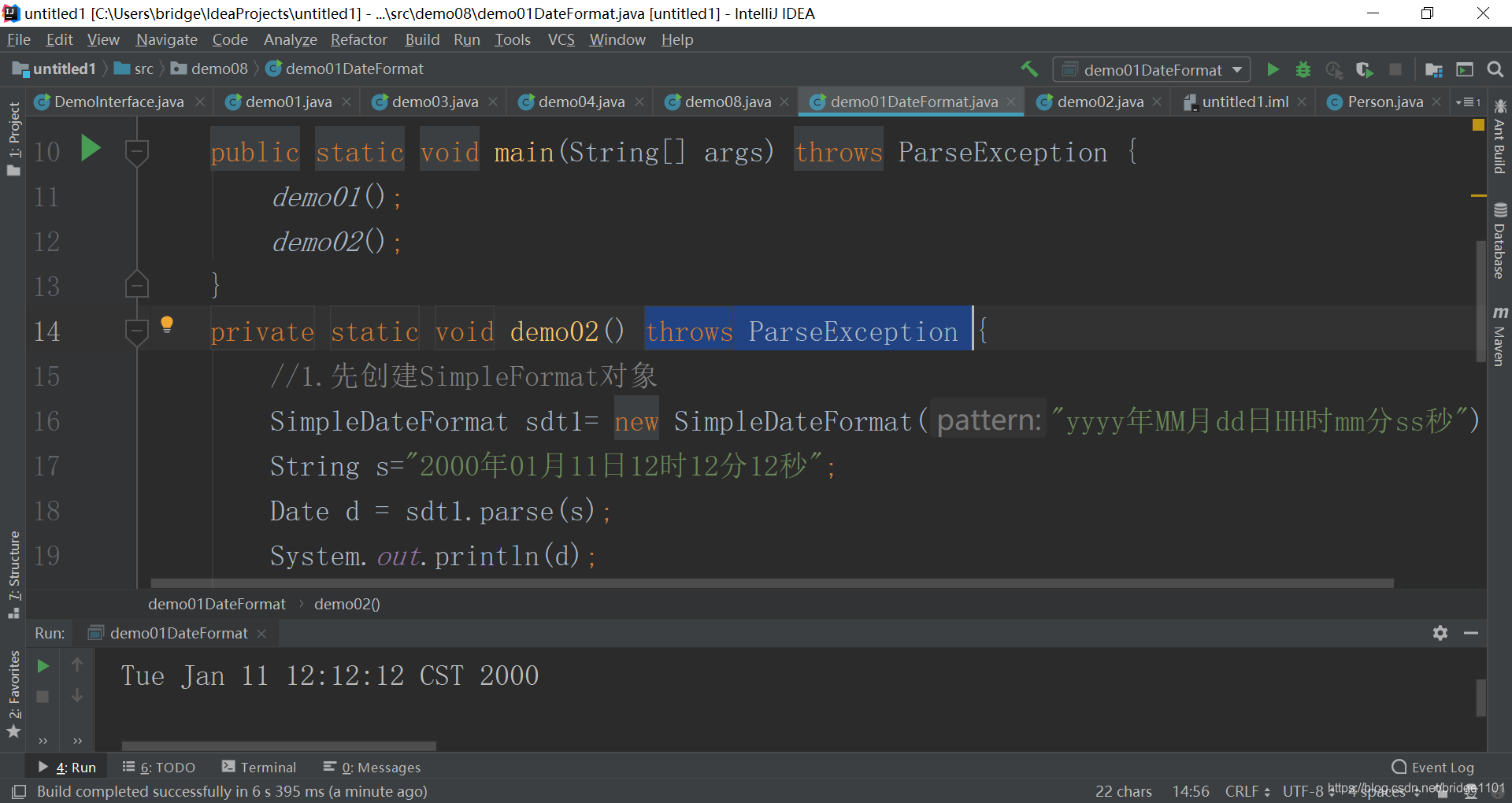Open the Ant Build side panel
Viewport: 1512px width, 803px height.
pos(1499,136)
